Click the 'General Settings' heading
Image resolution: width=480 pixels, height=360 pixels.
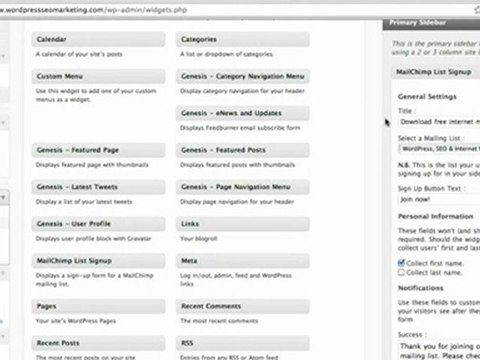(427, 97)
